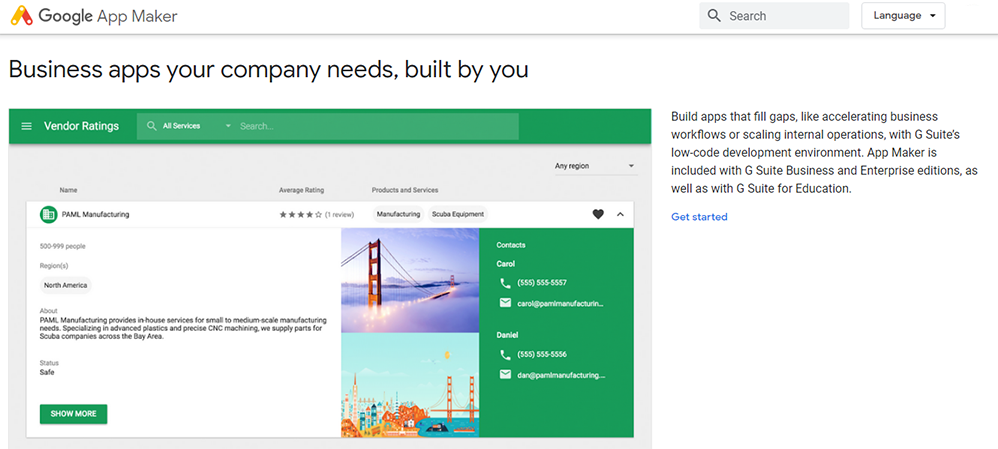Open the Any region dropdown
This screenshot has height=449, width=998.
click(x=595, y=166)
